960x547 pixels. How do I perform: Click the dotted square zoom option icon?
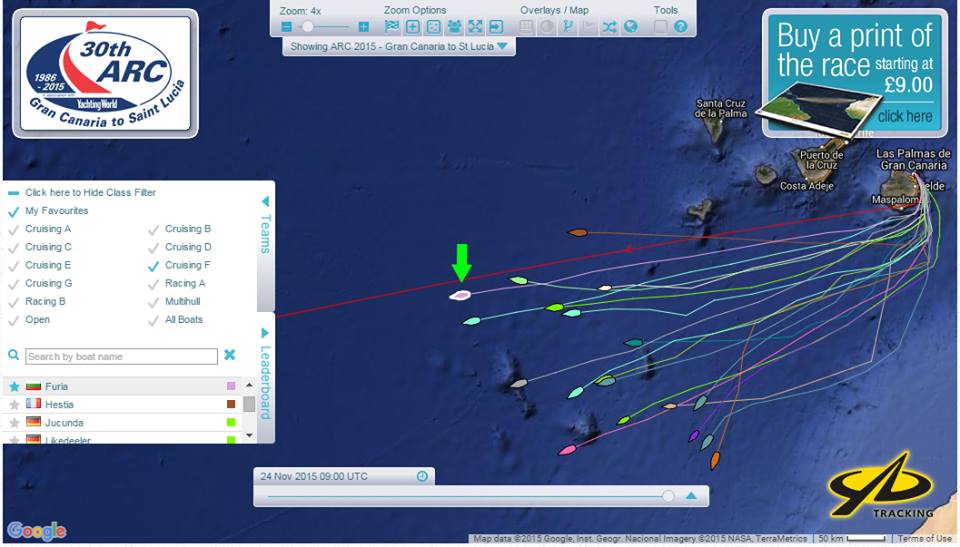pyautogui.click(x=433, y=26)
